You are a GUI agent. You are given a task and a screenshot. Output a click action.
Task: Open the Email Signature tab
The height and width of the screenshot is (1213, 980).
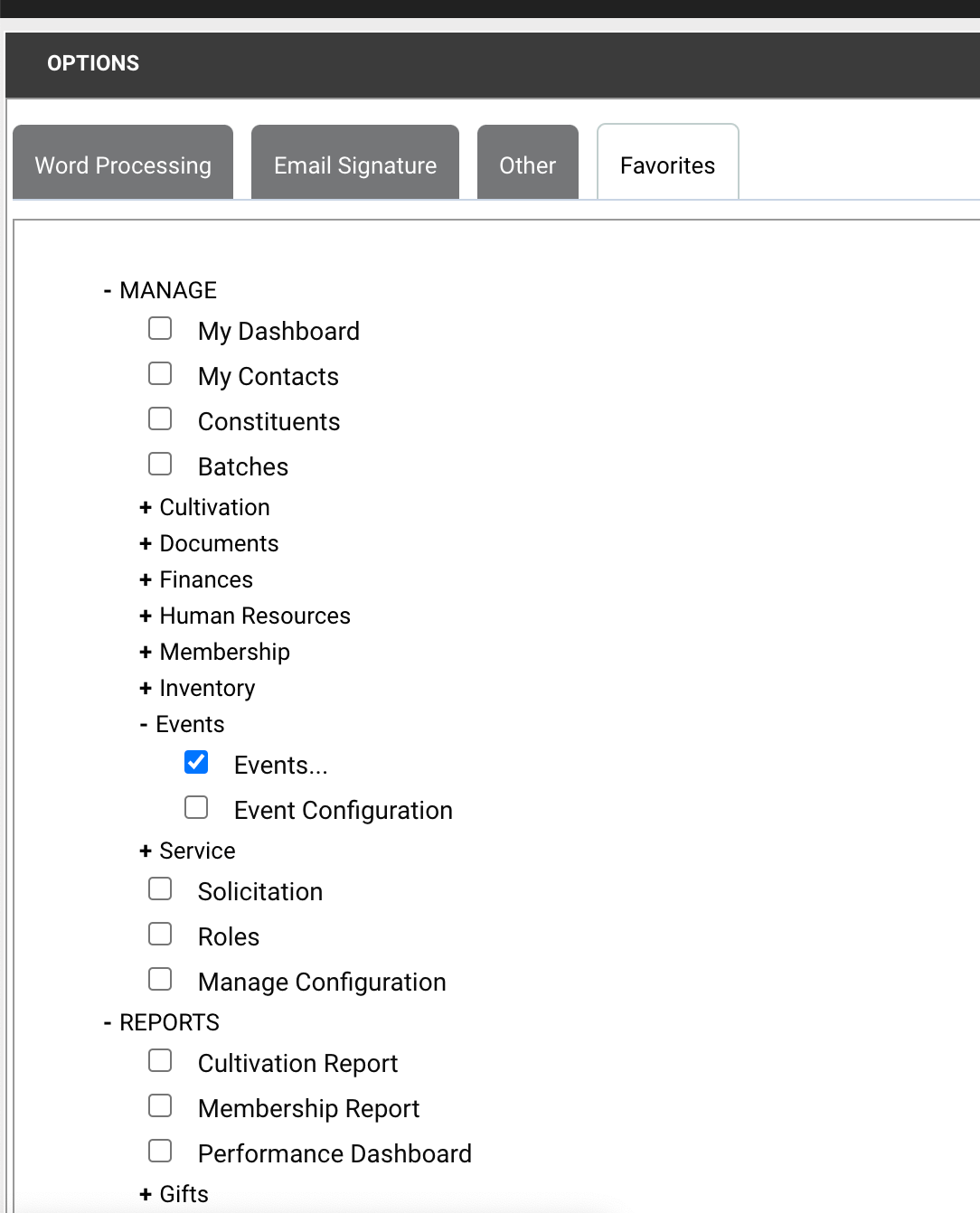pos(355,163)
